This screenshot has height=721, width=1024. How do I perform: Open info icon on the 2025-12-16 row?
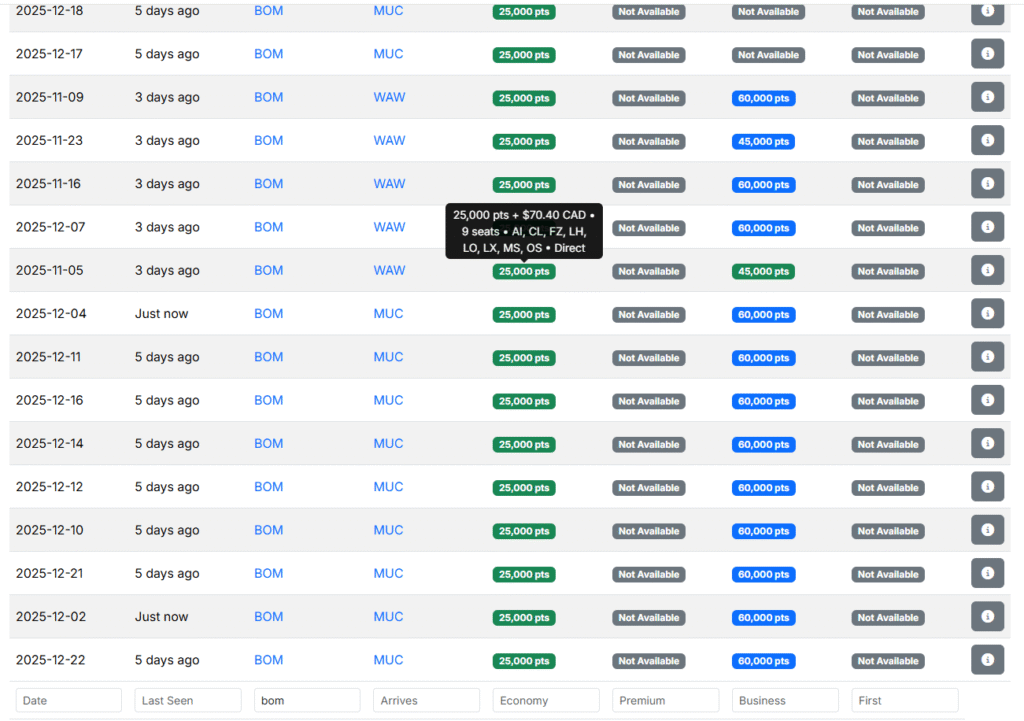[987, 400]
